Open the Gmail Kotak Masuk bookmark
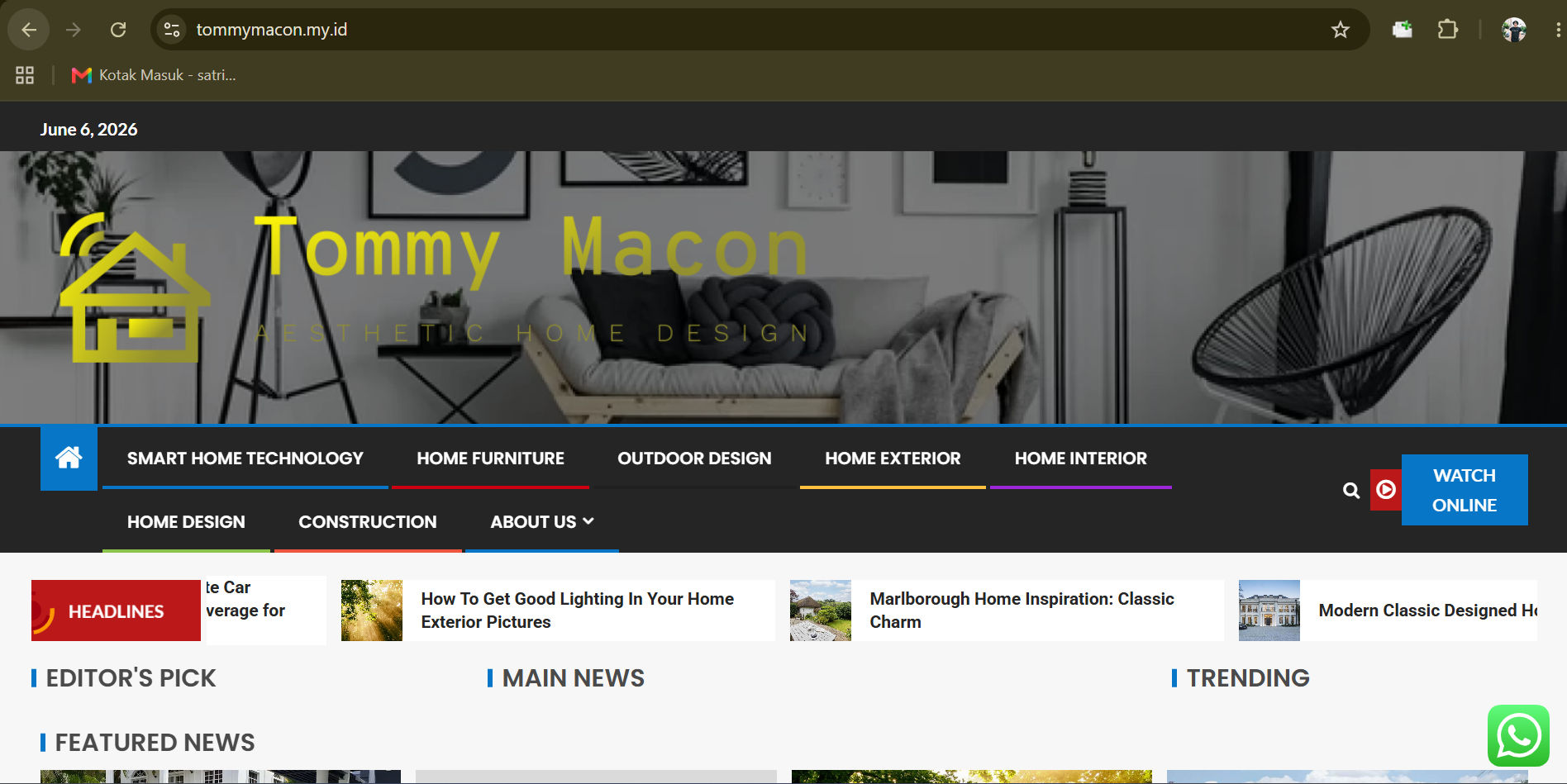Image resolution: width=1567 pixels, height=784 pixels. point(154,75)
